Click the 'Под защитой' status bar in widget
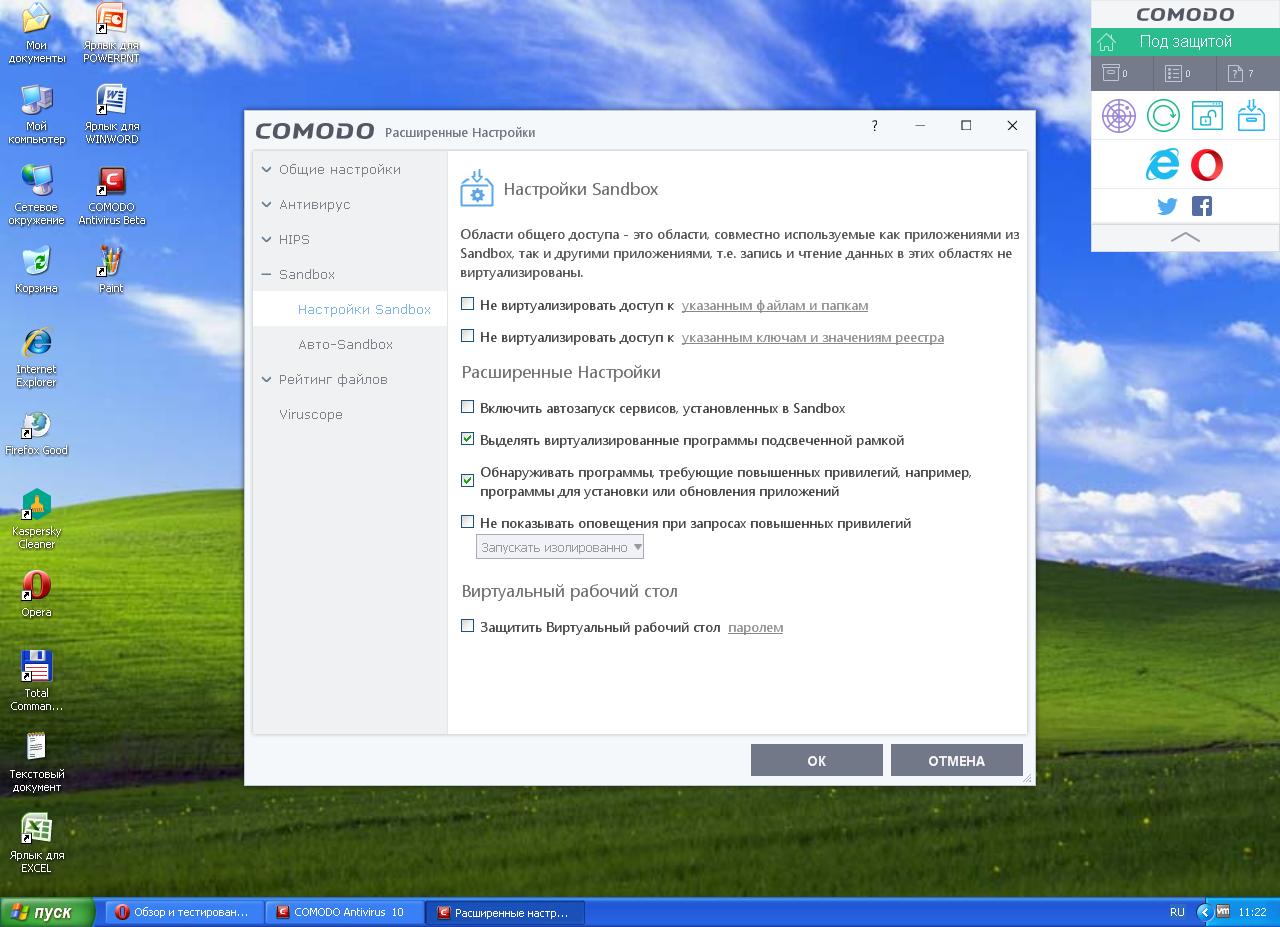Image resolution: width=1280 pixels, height=927 pixels. point(1185,42)
